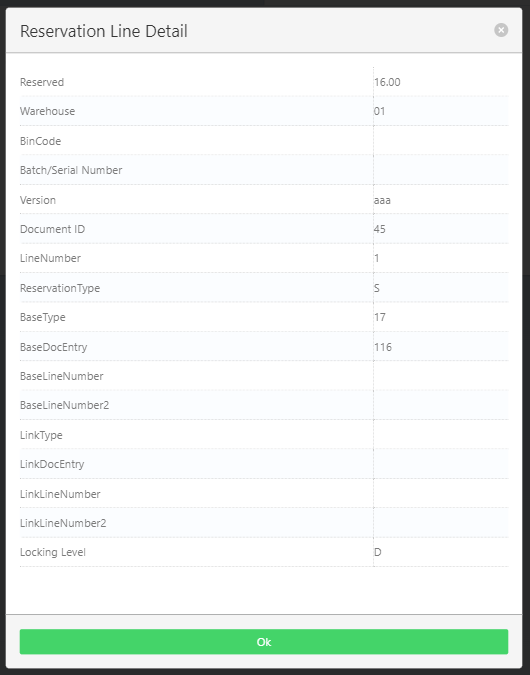Click the BaseDocEntry value 116
This screenshot has height=675, width=530.
pos(383,347)
